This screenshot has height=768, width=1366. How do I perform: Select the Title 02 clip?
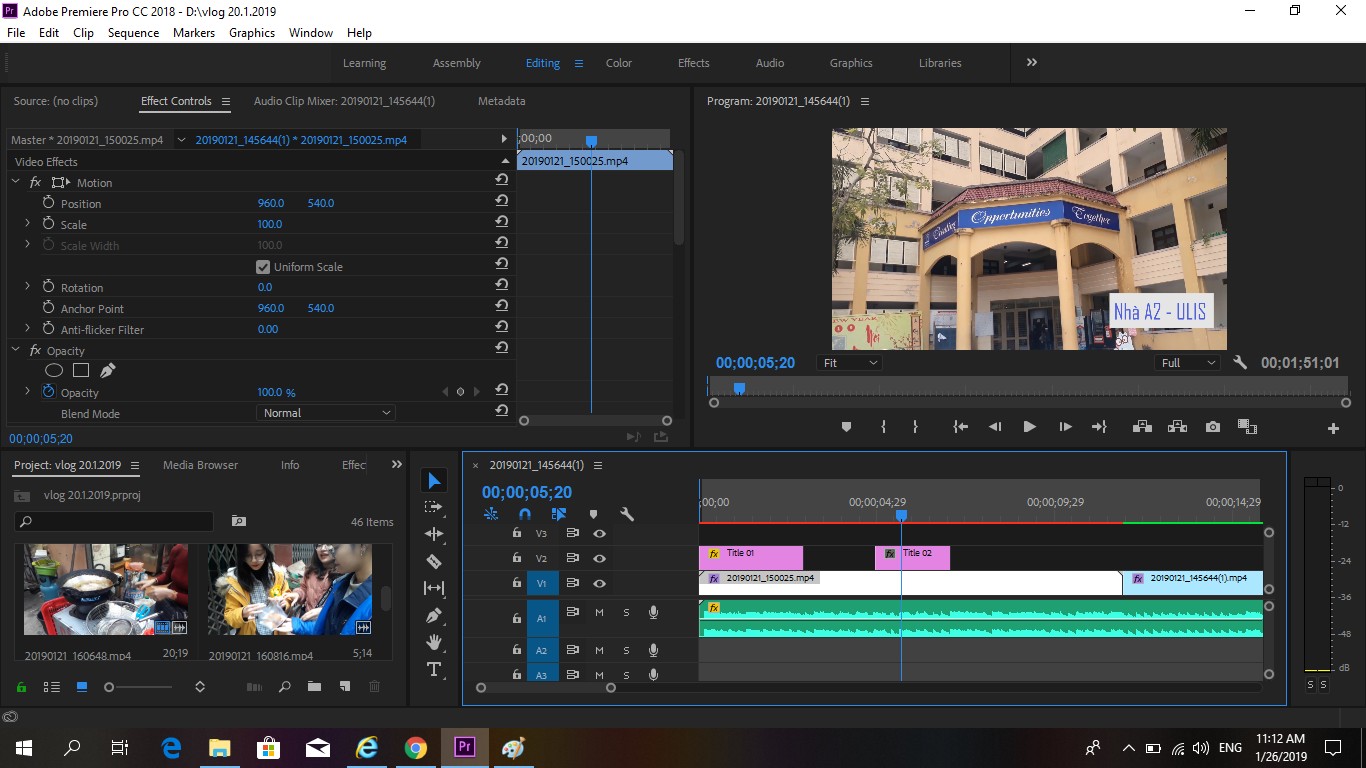[912, 558]
